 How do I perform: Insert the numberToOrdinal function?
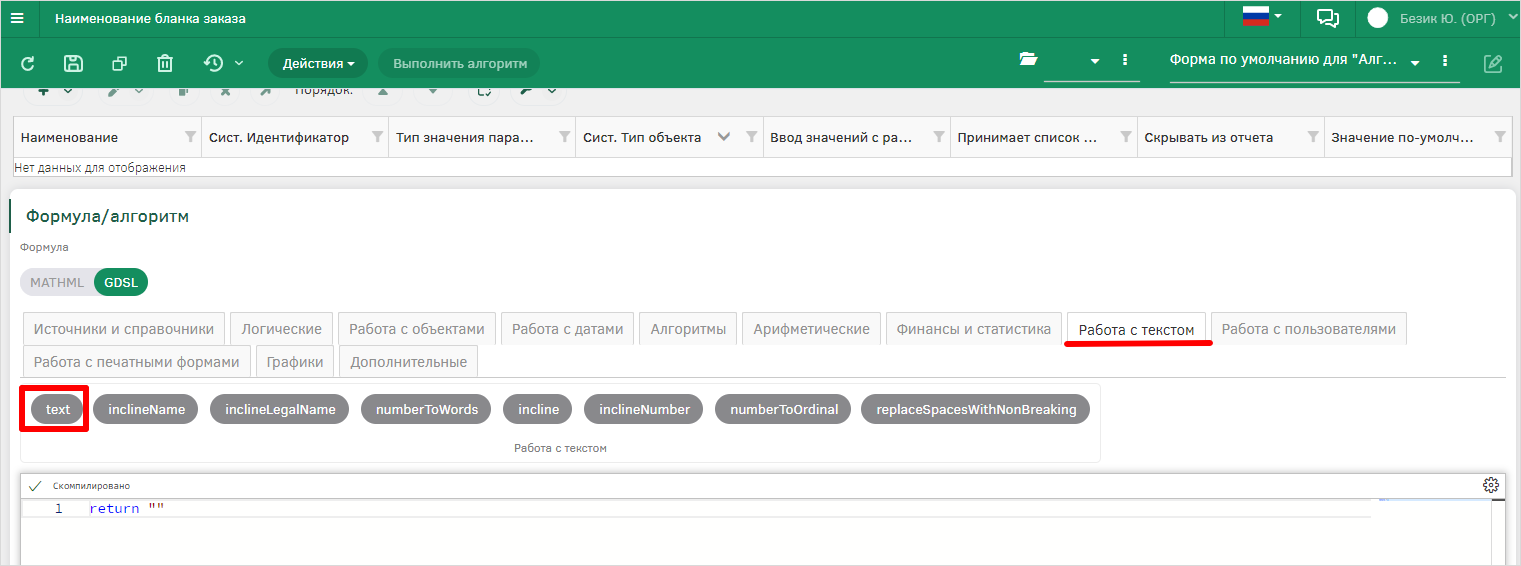pyautogui.click(x=784, y=409)
